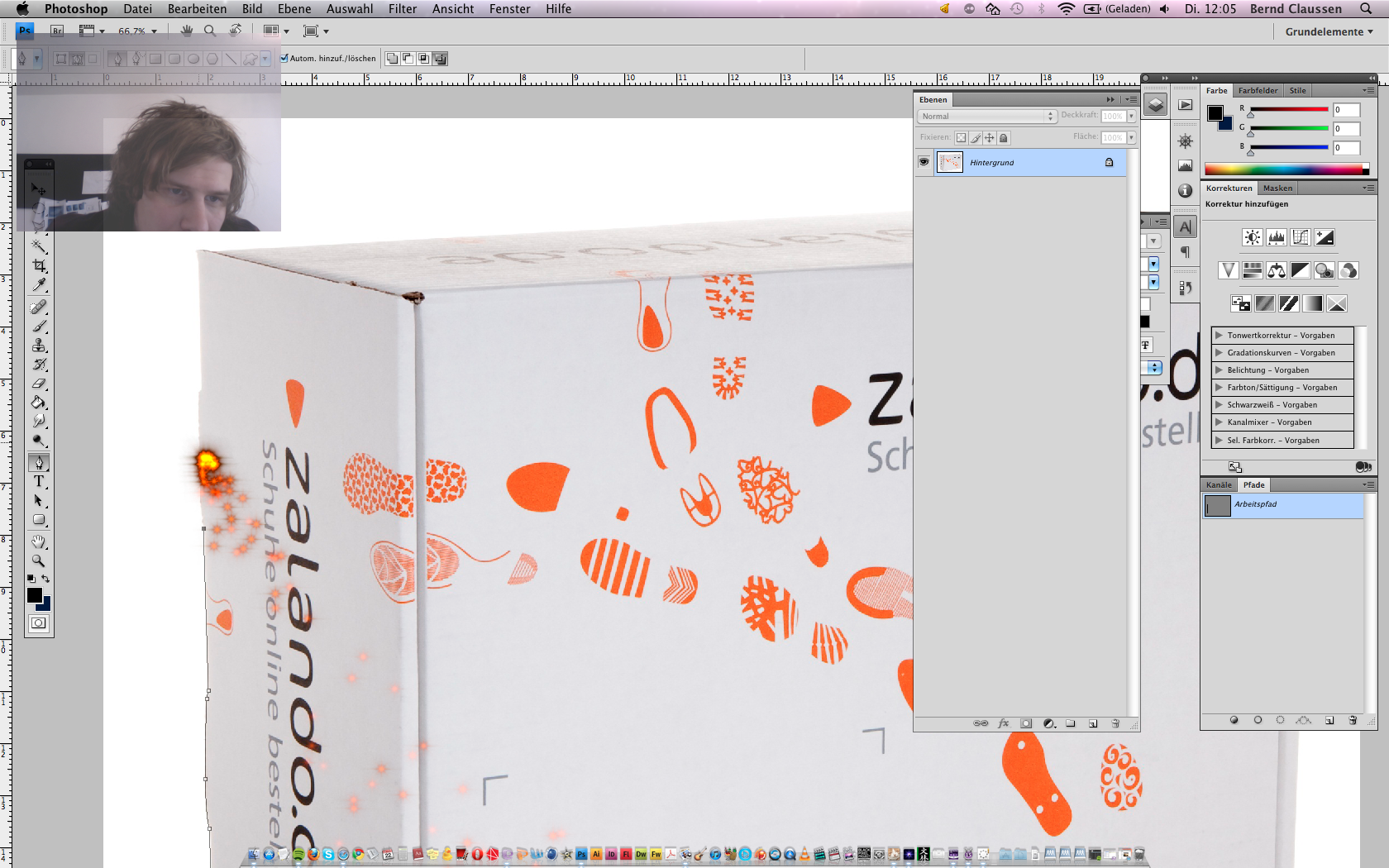Uncheck the 'Autom. hinzuf./löschen' checkbox
Image resolution: width=1389 pixels, height=868 pixels.
[x=284, y=59]
